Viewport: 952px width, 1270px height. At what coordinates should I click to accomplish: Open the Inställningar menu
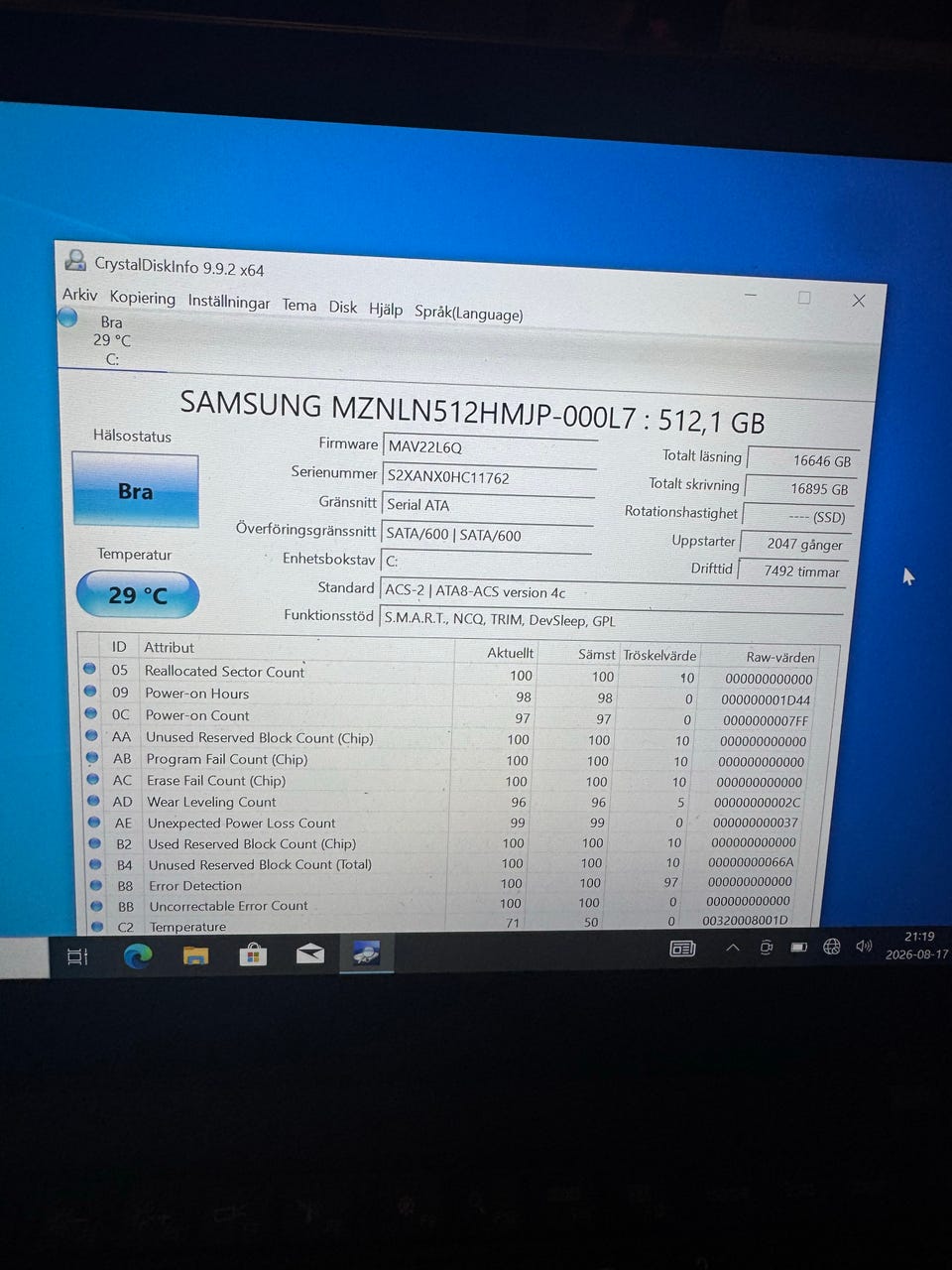coord(229,302)
